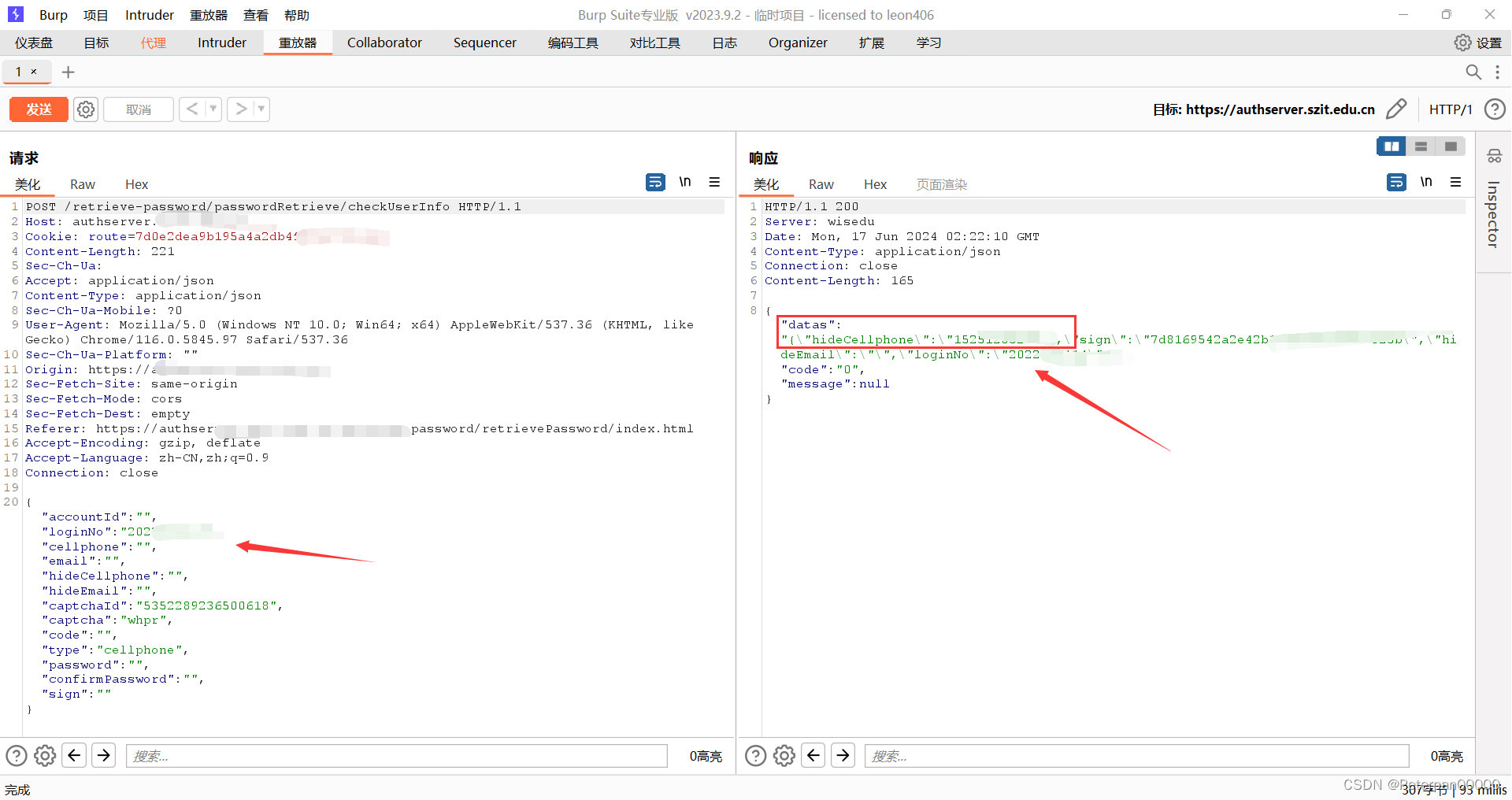Switch to the Intruder tool tab
1512x800 pixels.
pos(222,43)
